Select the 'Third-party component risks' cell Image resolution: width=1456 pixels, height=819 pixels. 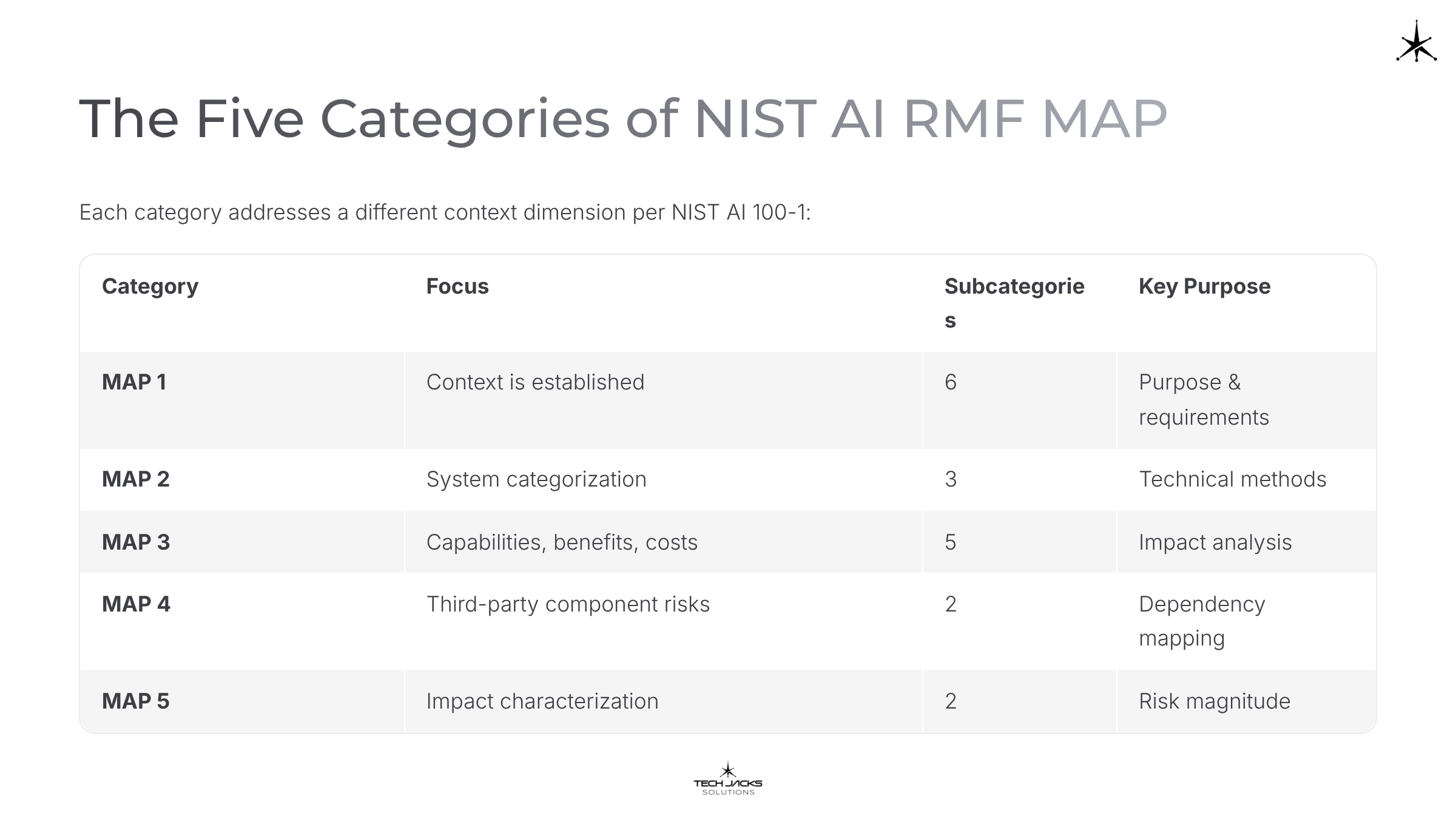point(568,604)
